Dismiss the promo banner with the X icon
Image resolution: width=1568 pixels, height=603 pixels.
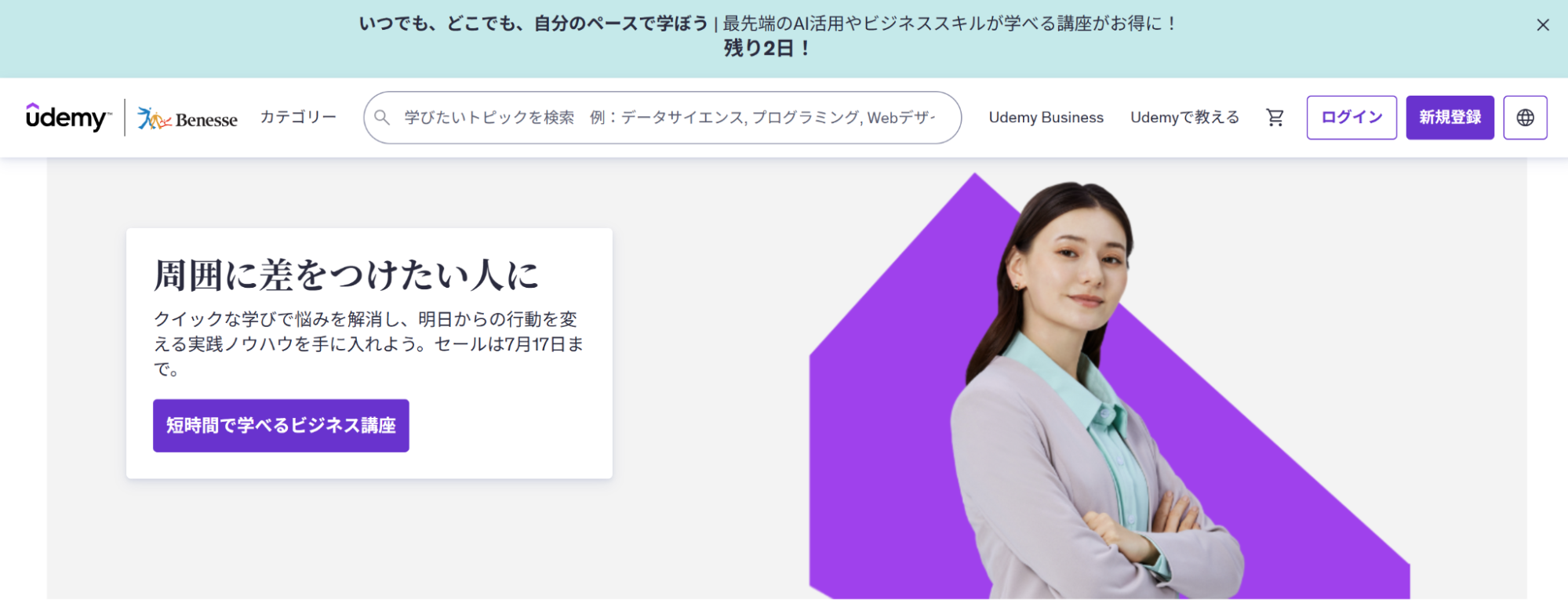tap(1542, 25)
